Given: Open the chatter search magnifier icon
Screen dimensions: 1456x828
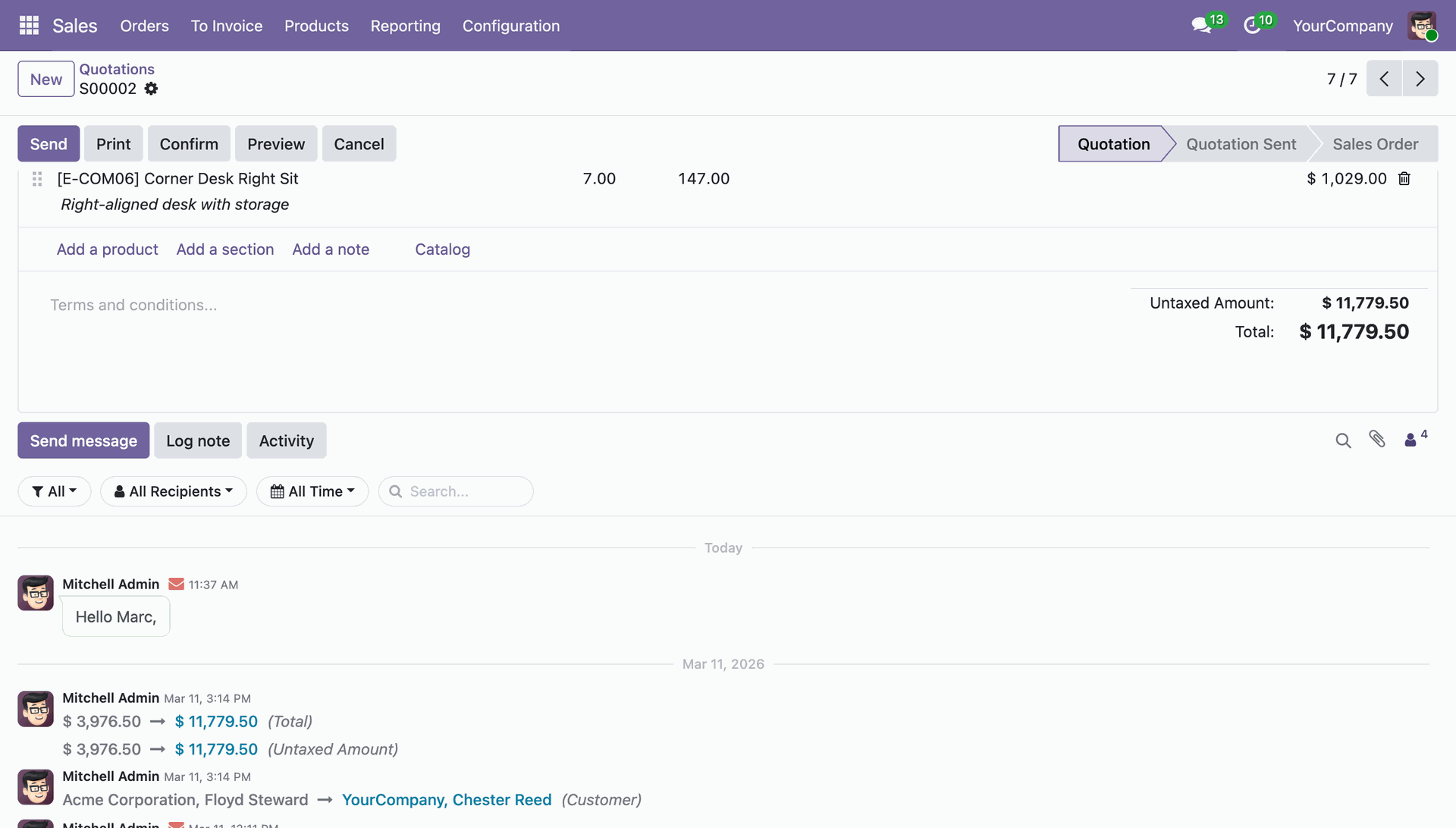Looking at the screenshot, I should tap(1343, 441).
